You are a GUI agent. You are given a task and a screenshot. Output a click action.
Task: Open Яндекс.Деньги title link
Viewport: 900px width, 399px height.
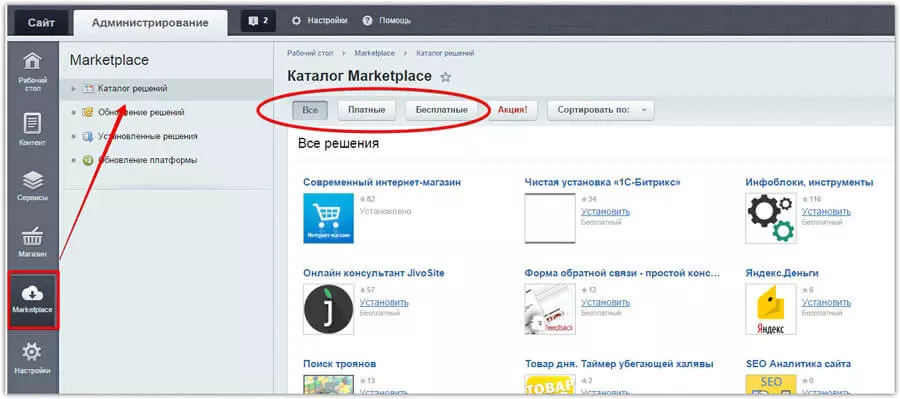coord(782,273)
